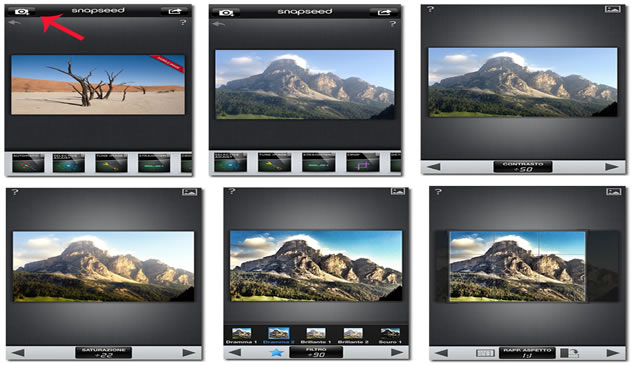Tap the help question mark above the crop grid photo
This screenshot has height=365, width=632.
[x=438, y=192]
